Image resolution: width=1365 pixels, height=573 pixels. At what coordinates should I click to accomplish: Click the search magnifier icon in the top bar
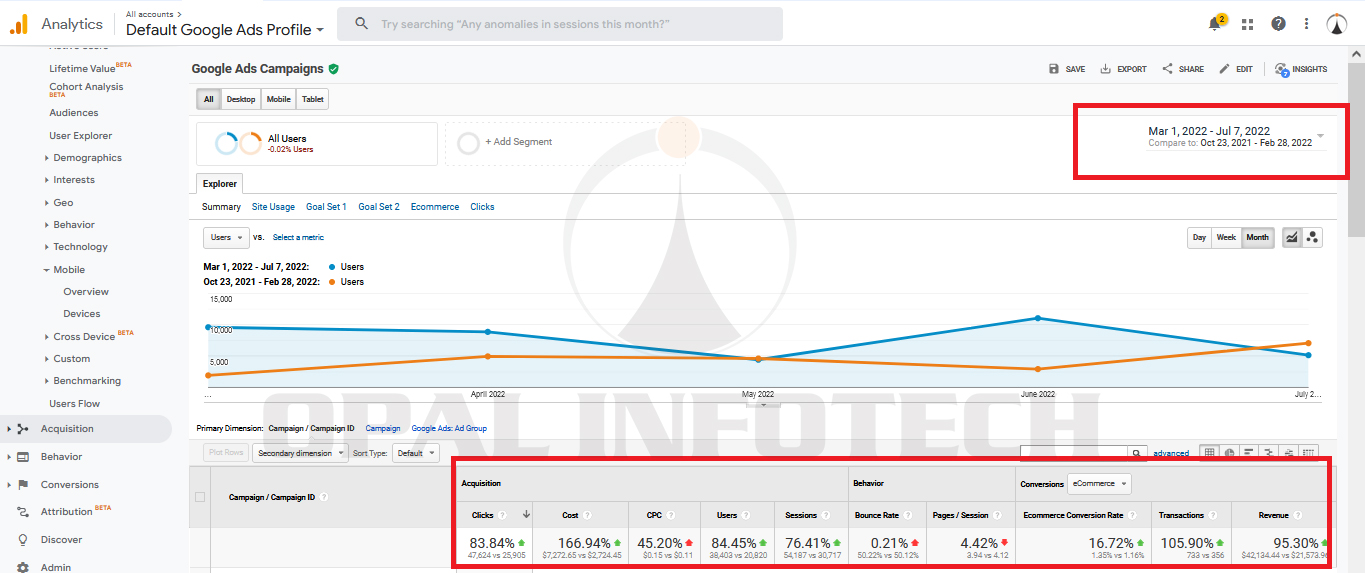pos(362,23)
